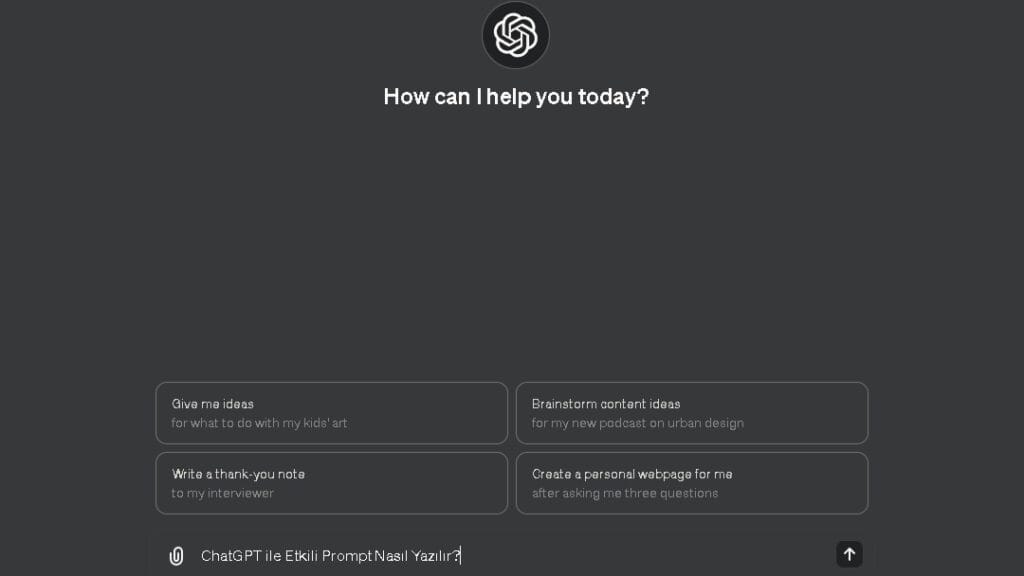Screen dimensions: 1024x576
Task: Click the attachment clip beside the prompt text
Action: 175,554
